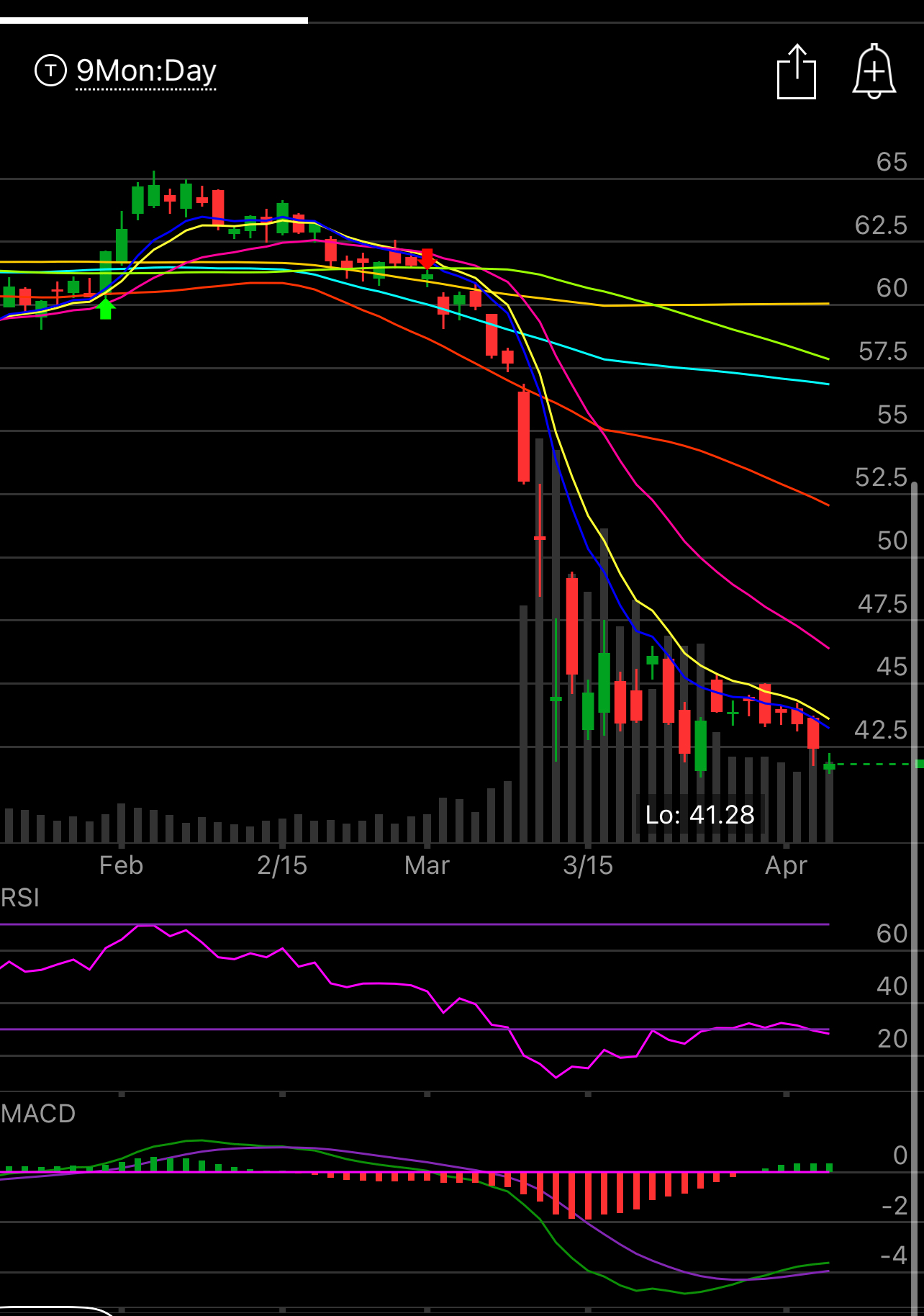Image resolution: width=924 pixels, height=1316 pixels.
Task: Tap the Apr date label
Action: click(x=786, y=865)
